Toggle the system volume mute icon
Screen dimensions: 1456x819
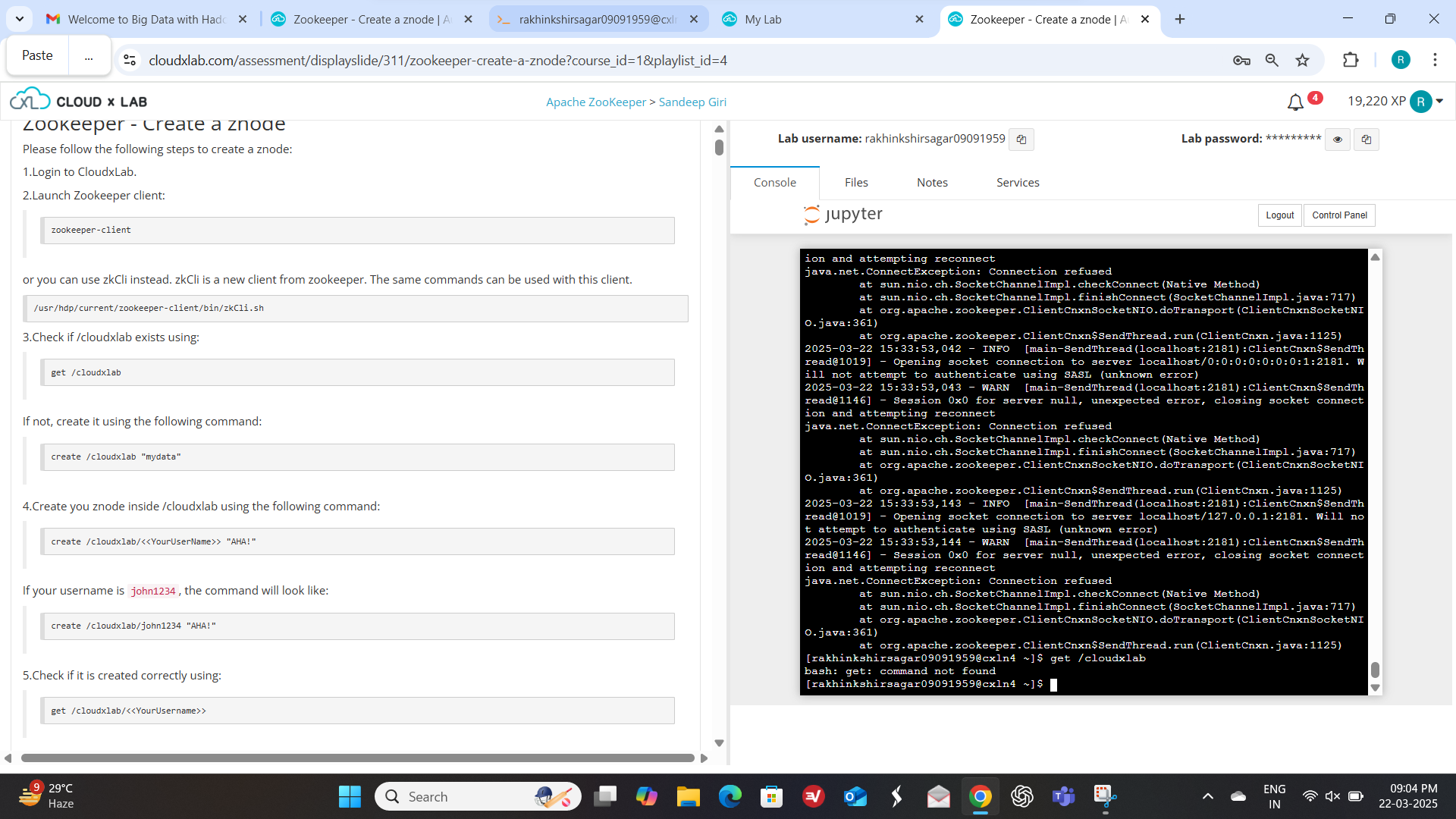1332,796
